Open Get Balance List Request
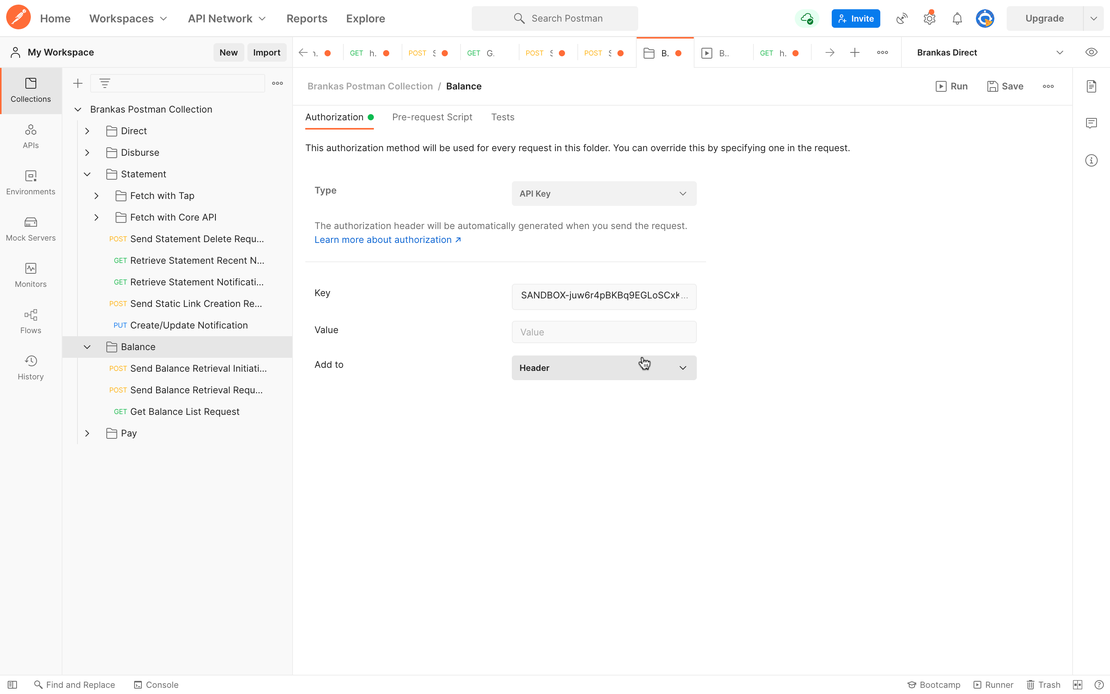Screen dimensions: 1110x694 [x=185, y=412]
